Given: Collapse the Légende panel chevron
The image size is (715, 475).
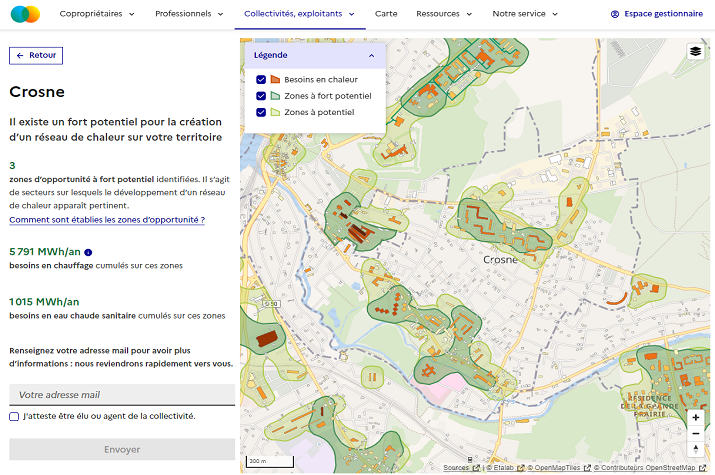Looking at the screenshot, I should (372, 56).
